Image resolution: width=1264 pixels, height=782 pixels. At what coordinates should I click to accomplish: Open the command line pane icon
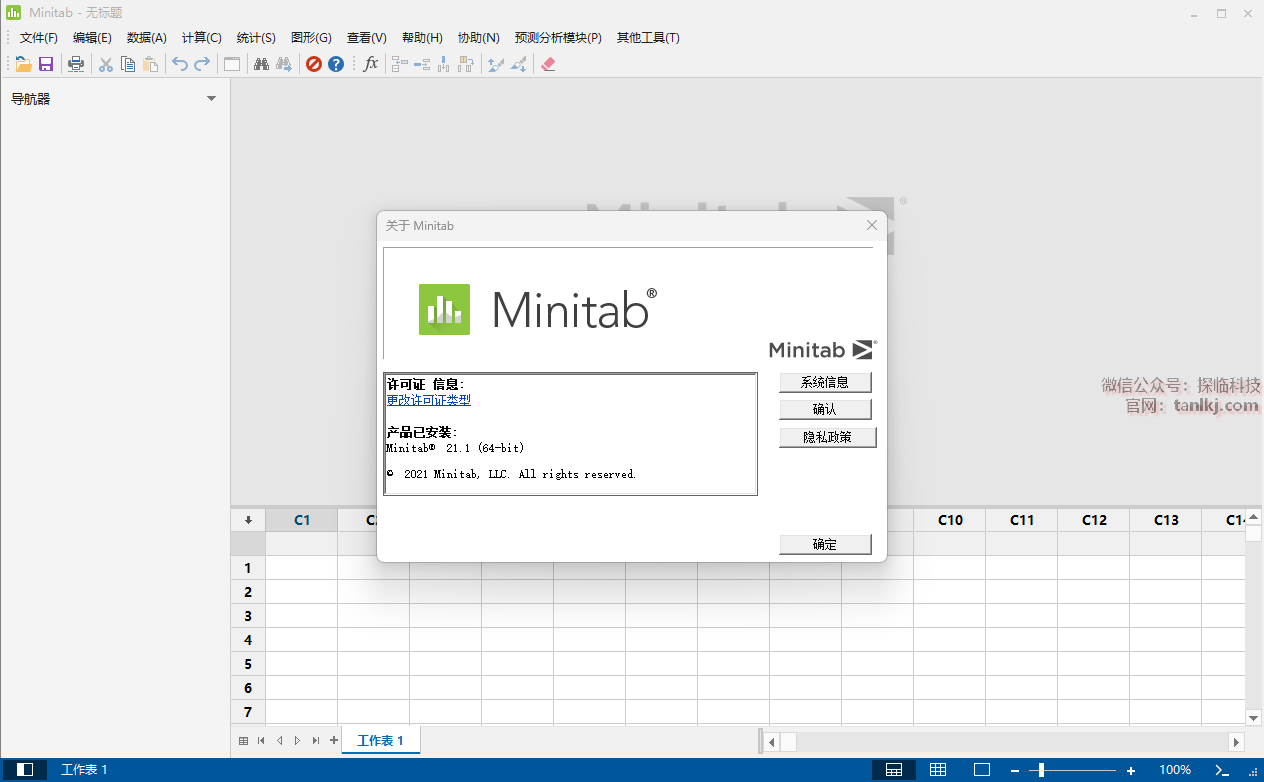(1221, 770)
